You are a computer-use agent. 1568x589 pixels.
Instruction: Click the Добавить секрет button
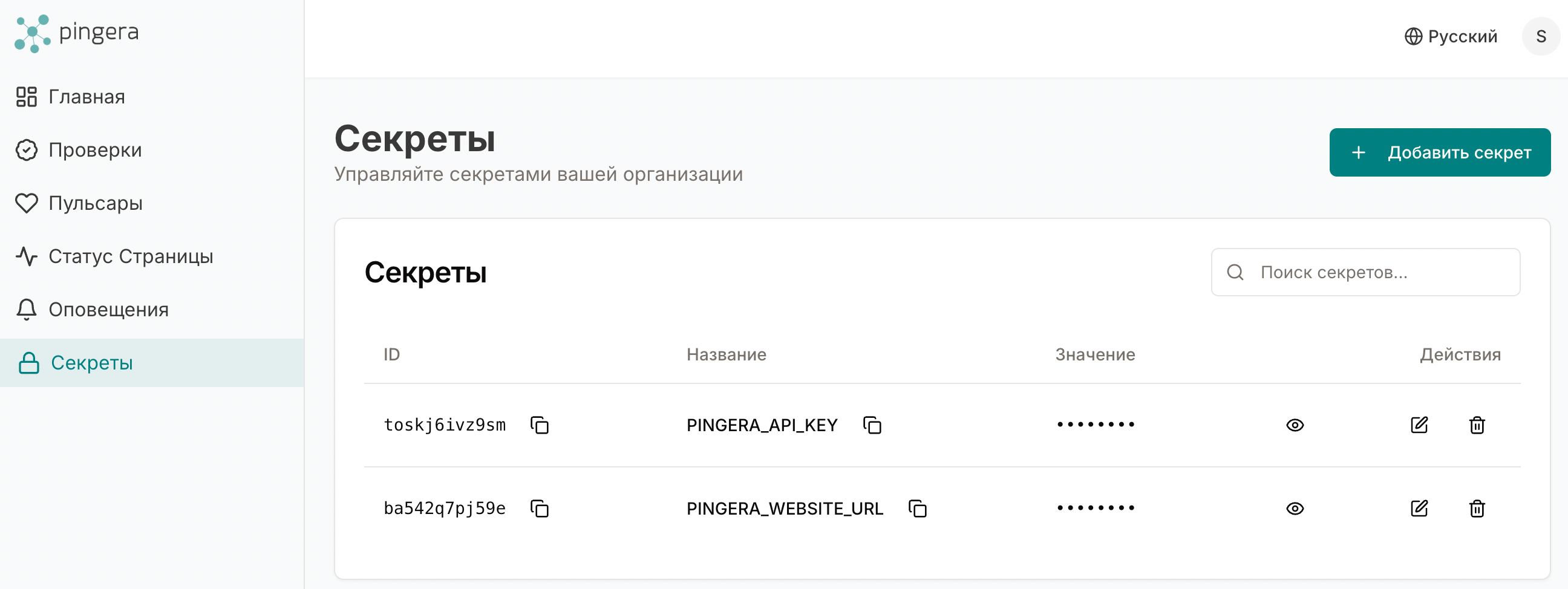pyautogui.click(x=1439, y=152)
